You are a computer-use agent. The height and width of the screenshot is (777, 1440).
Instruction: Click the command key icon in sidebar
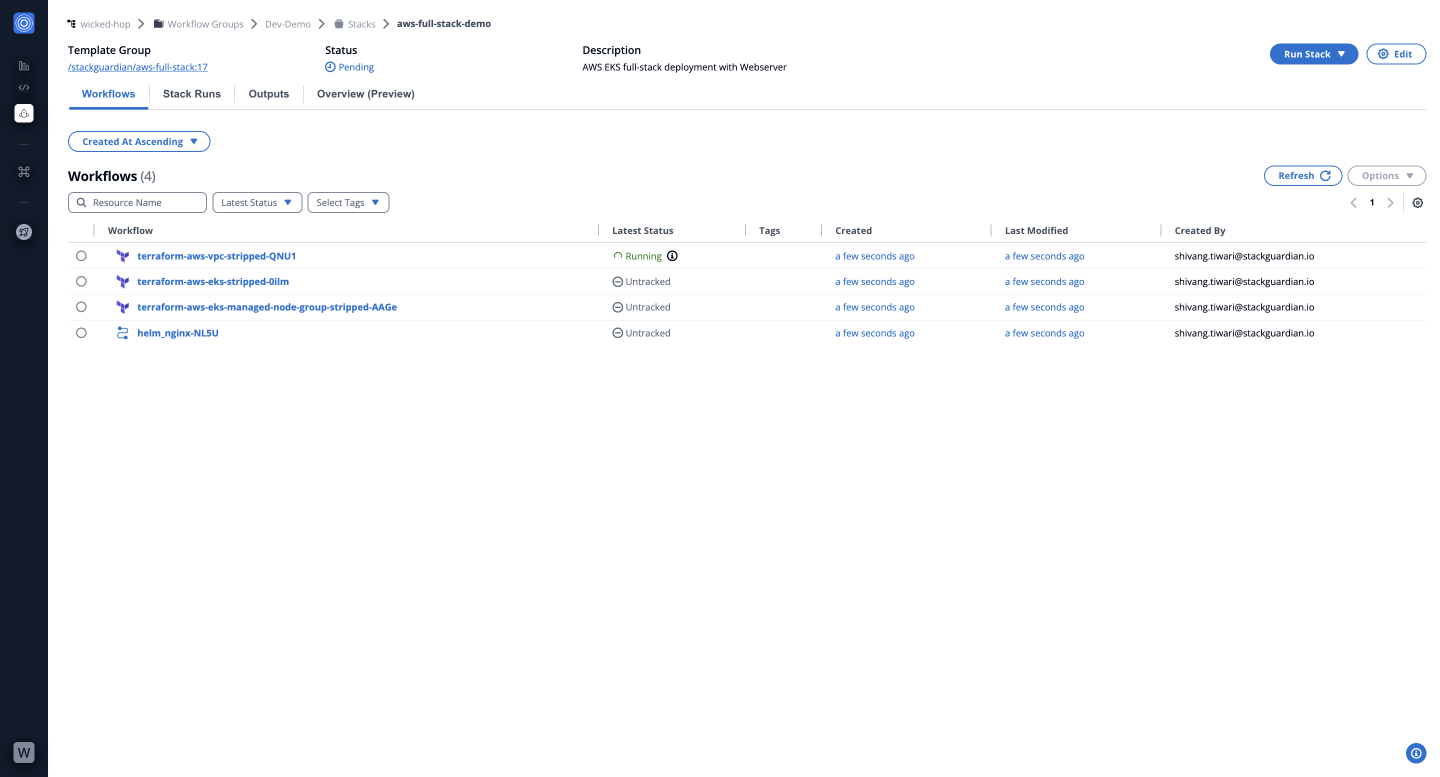click(x=24, y=172)
